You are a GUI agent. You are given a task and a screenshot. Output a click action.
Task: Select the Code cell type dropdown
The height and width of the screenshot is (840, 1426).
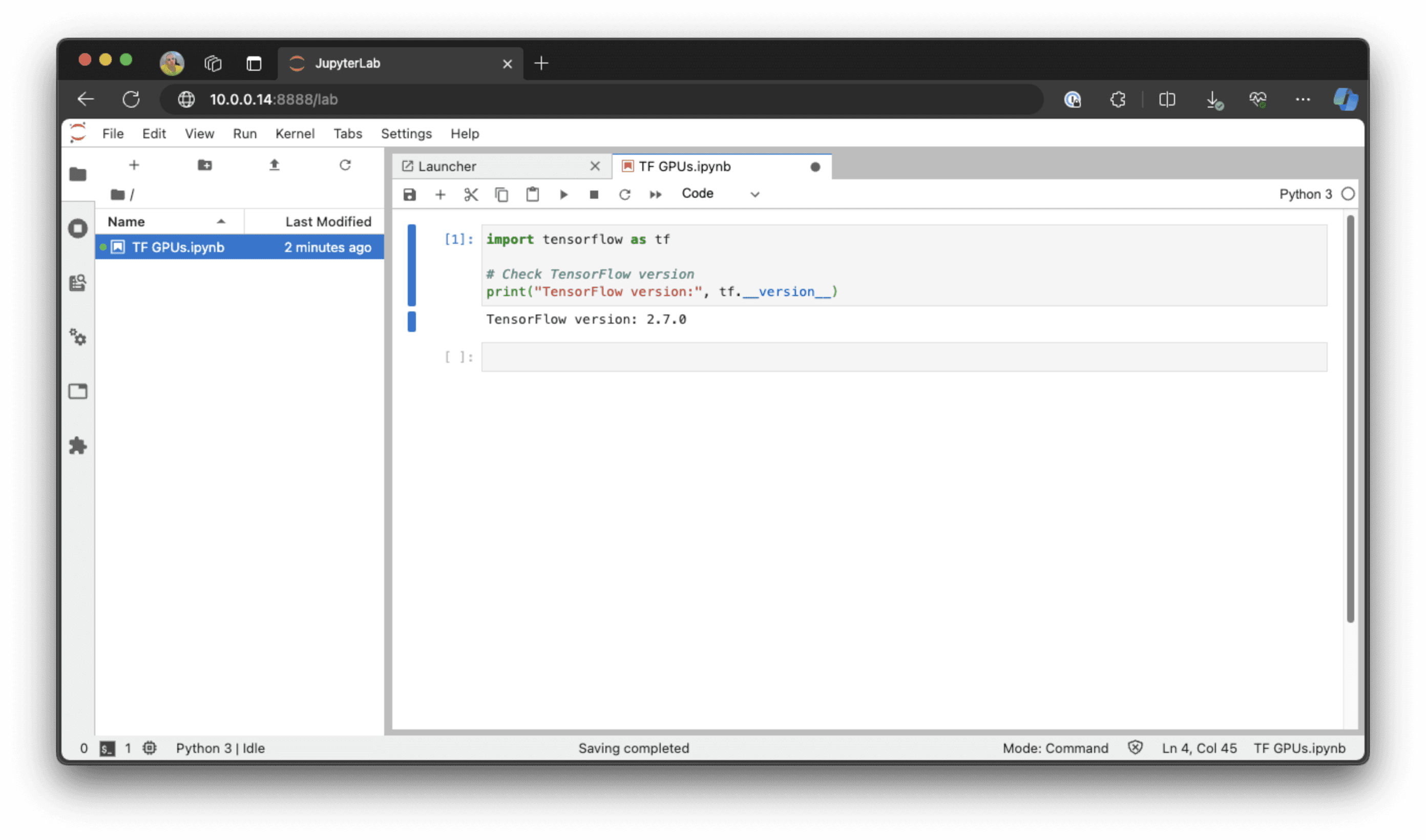pyautogui.click(x=719, y=193)
